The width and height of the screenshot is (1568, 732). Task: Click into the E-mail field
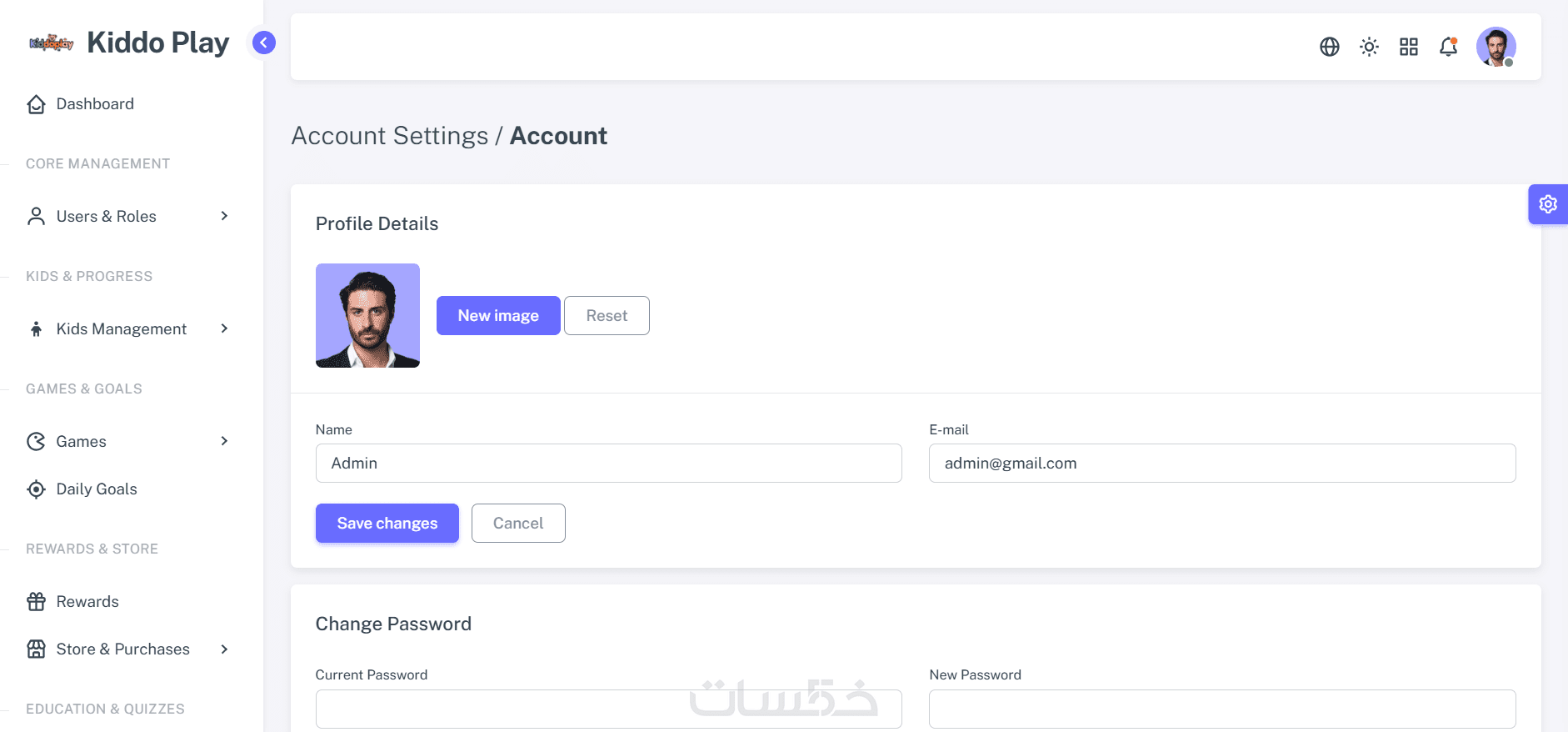pos(1222,464)
